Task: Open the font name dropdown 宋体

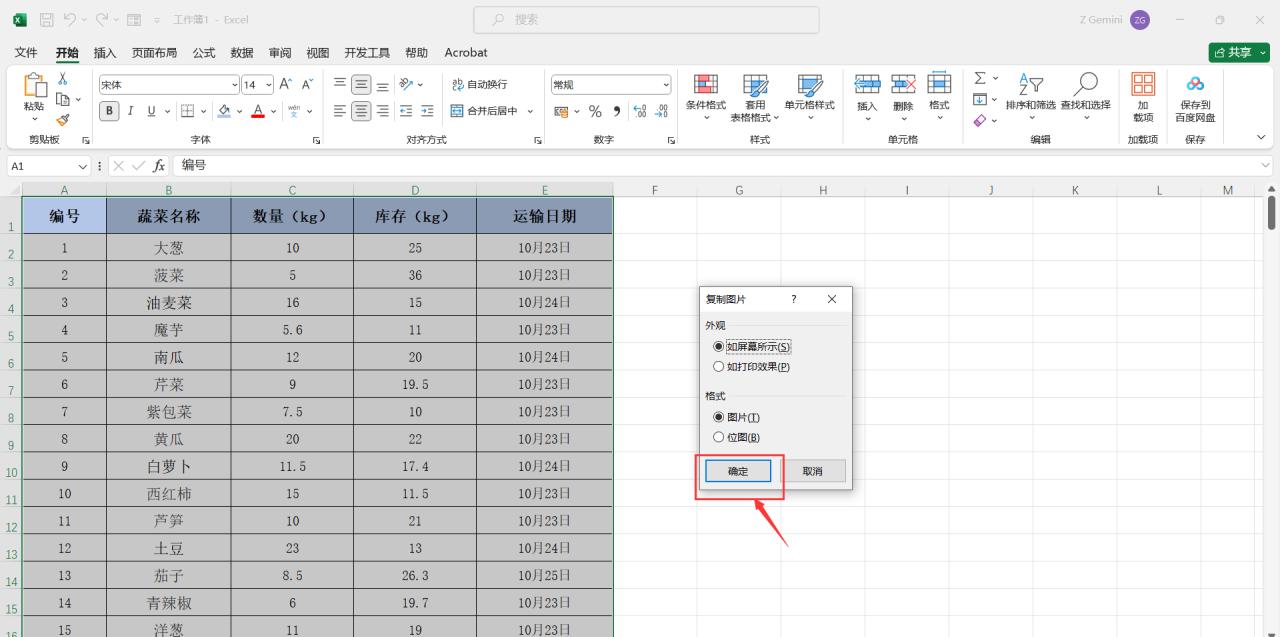Action: [235, 85]
